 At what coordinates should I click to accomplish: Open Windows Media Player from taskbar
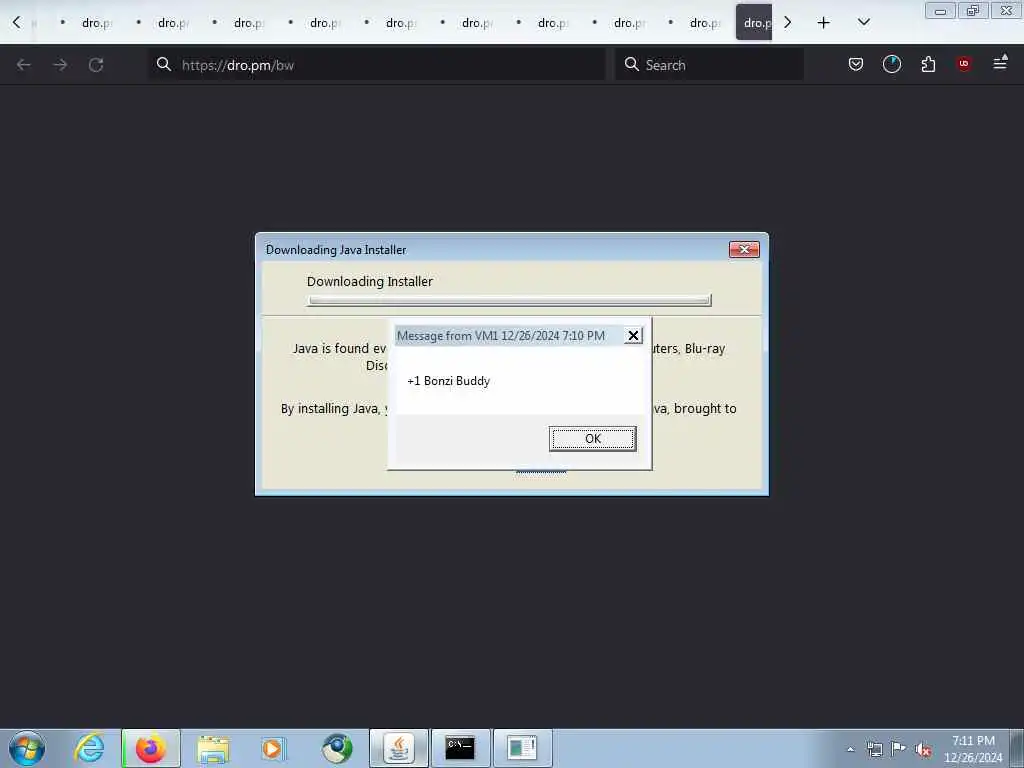(274, 748)
